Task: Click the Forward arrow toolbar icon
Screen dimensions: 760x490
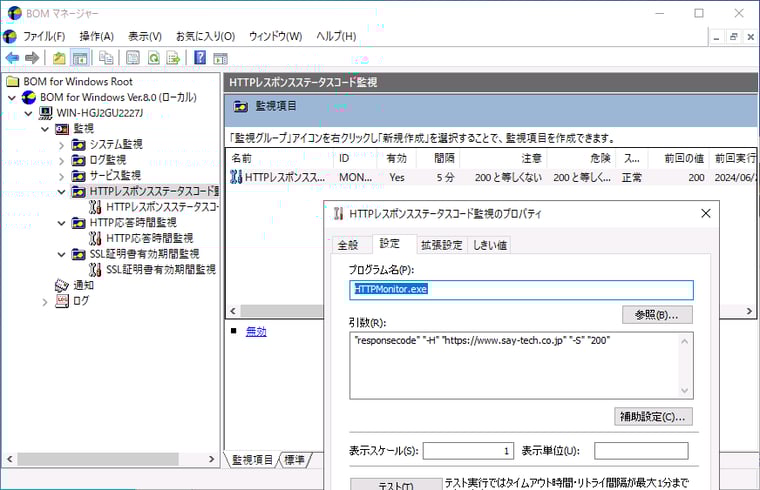Action: 32,58
